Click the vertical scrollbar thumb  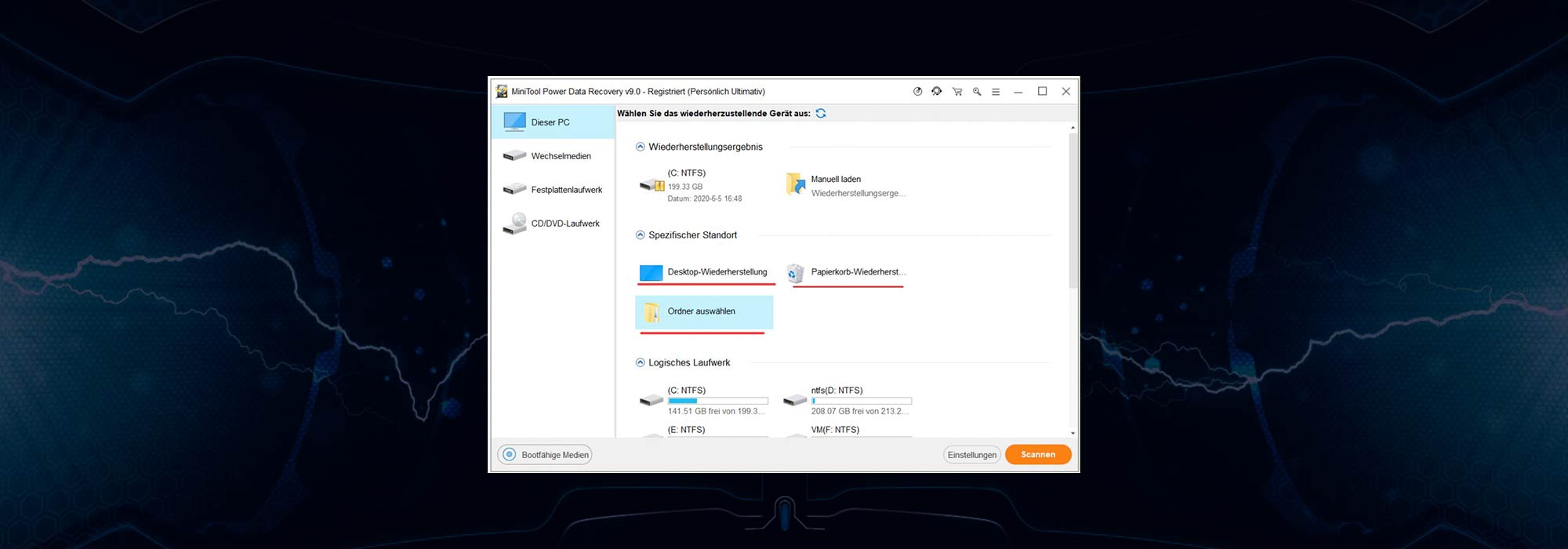click(1073, 210)
